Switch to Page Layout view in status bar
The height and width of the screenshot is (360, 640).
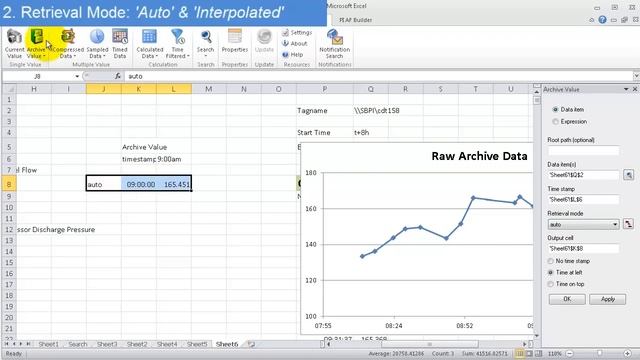[x=529, y=353]
